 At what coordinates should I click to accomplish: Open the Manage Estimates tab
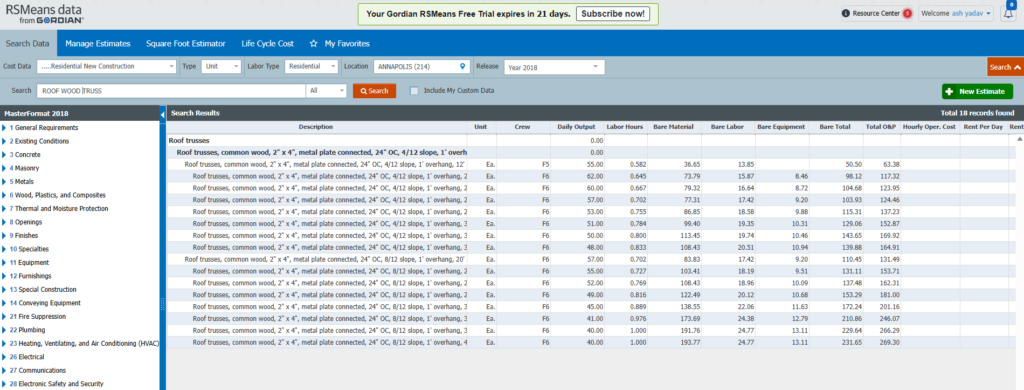pyautogui.click(x=98, y=43)
